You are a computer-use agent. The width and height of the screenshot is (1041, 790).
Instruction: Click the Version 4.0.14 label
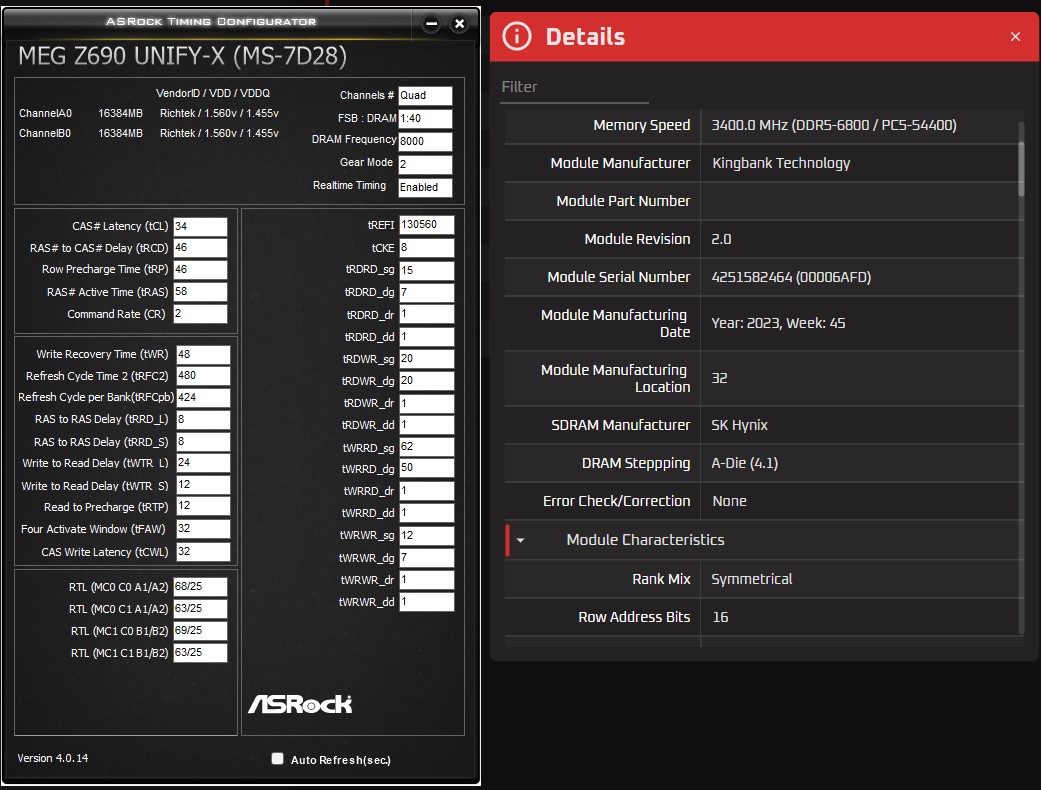pos(52,758)
